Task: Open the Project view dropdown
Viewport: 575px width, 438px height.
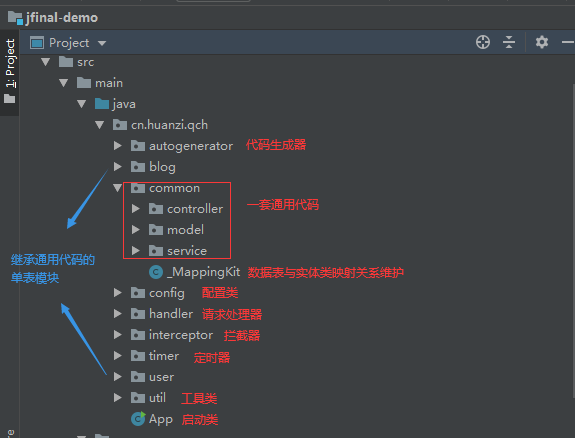Action: pos(68,43)
